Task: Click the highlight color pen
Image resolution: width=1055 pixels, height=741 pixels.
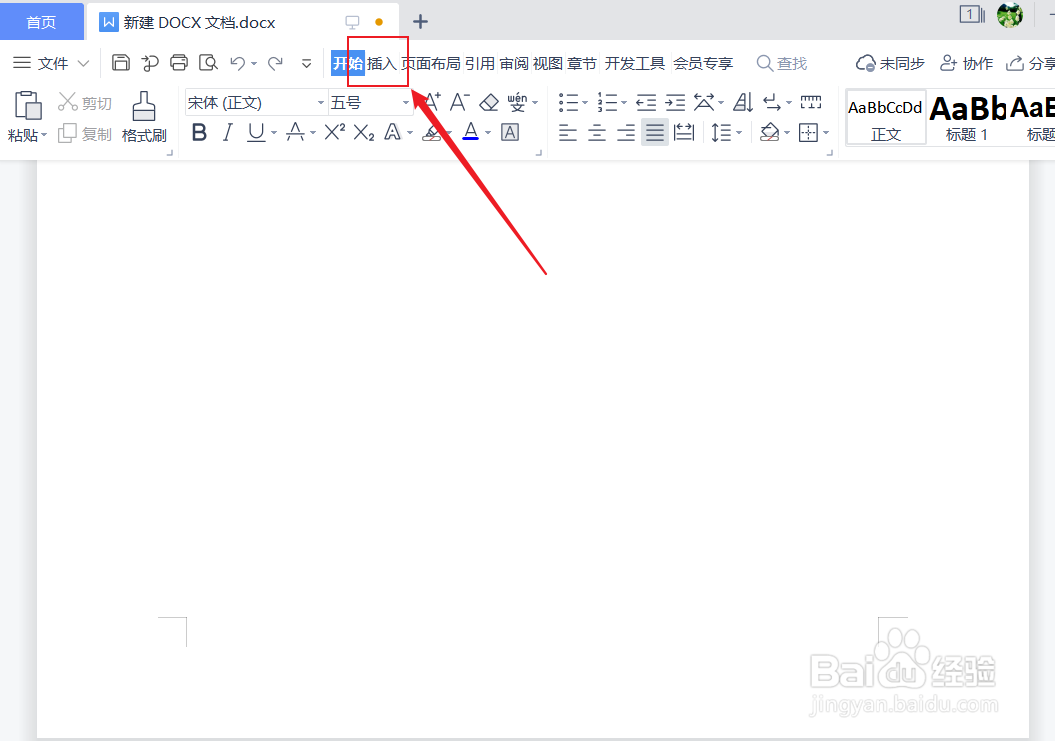Action: pyautogui.click(x=432, y=133)
